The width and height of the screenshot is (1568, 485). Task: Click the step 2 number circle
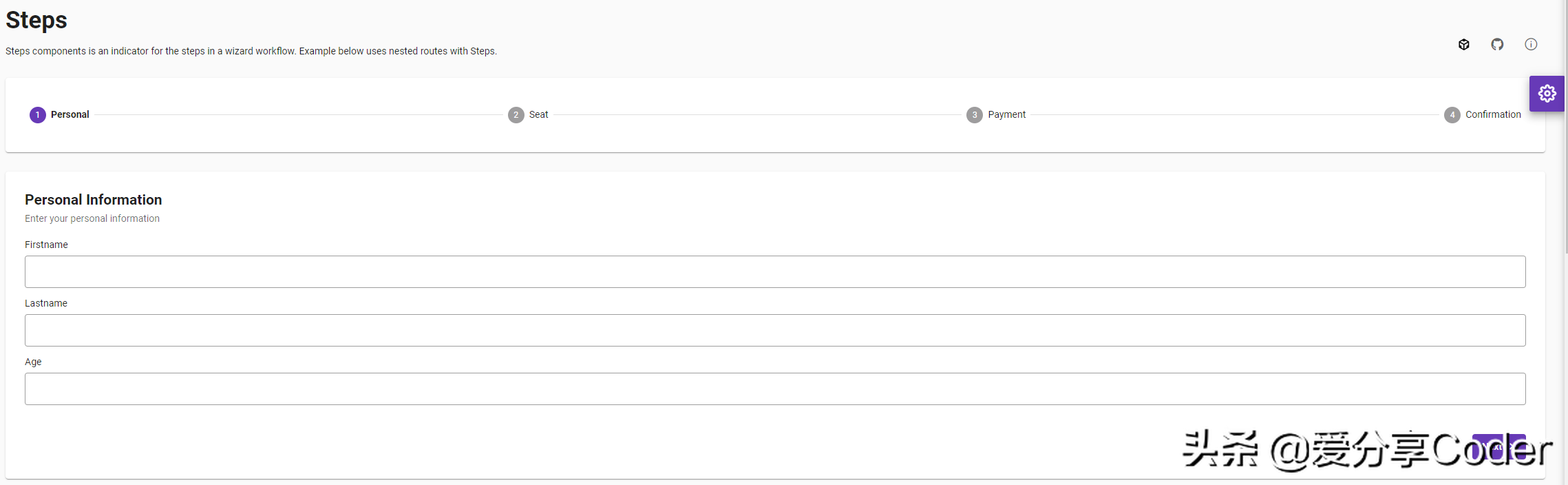(x=516, y=115)
